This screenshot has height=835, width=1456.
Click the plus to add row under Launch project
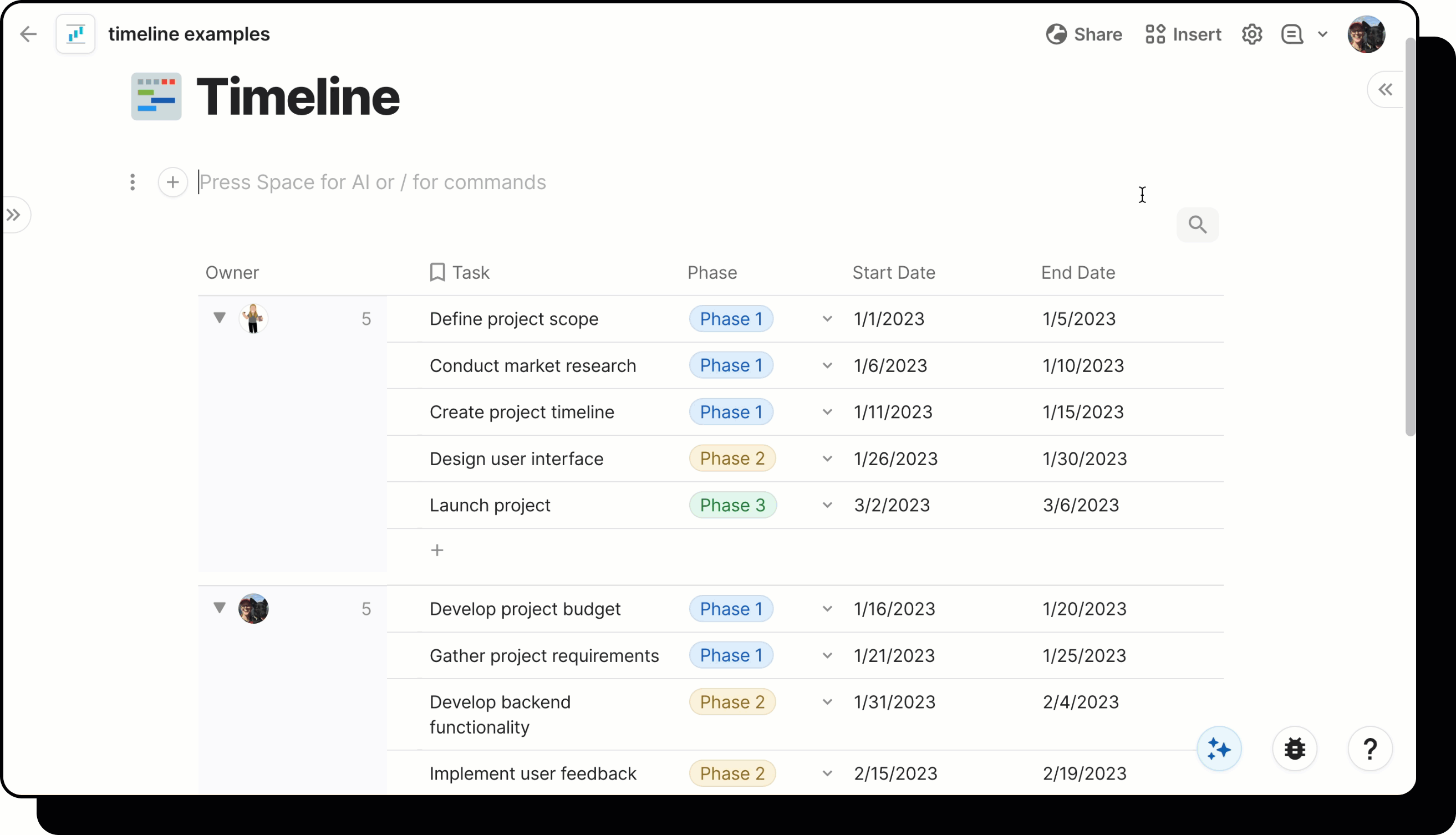(437, 551)
